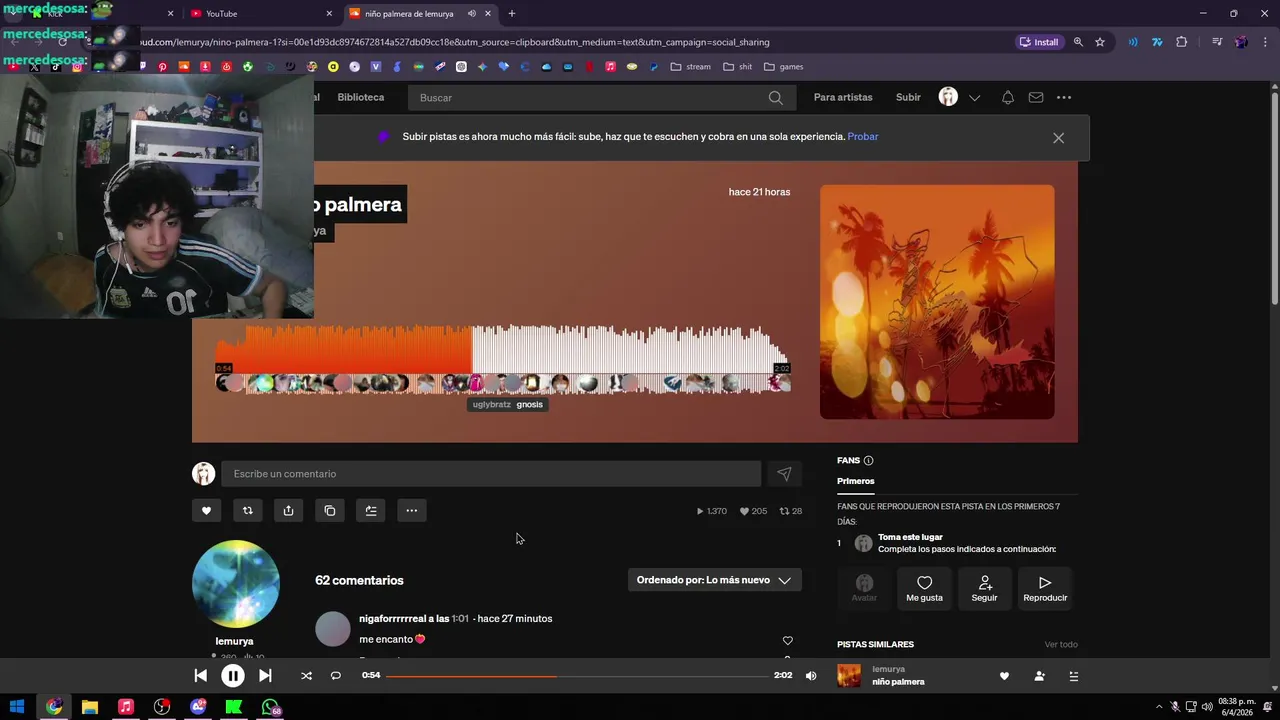
Task: Expand the profile avatar dropdown chevron
Action: tap(975, 98)
